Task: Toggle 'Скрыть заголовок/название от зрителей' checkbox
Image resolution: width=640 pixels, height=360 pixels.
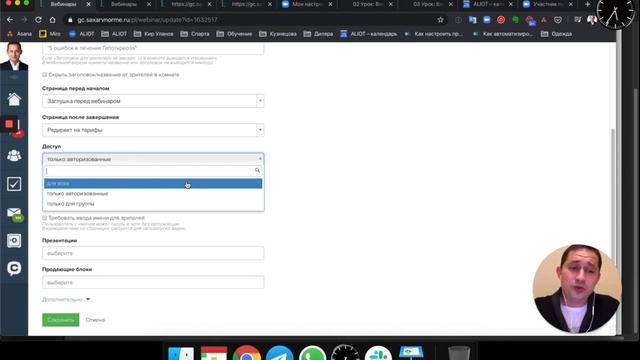Action: (x=44, y=75)
